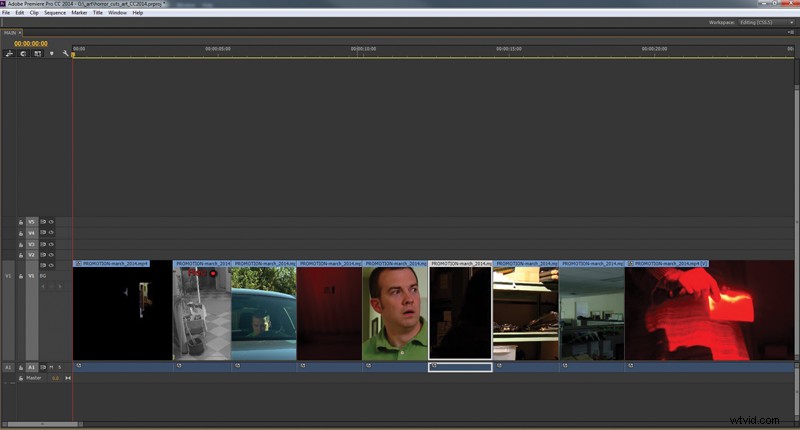This screenshot has width=800, height=430.
Task: Select last clip with red-lit hand
Action: (x=709, y=310)
